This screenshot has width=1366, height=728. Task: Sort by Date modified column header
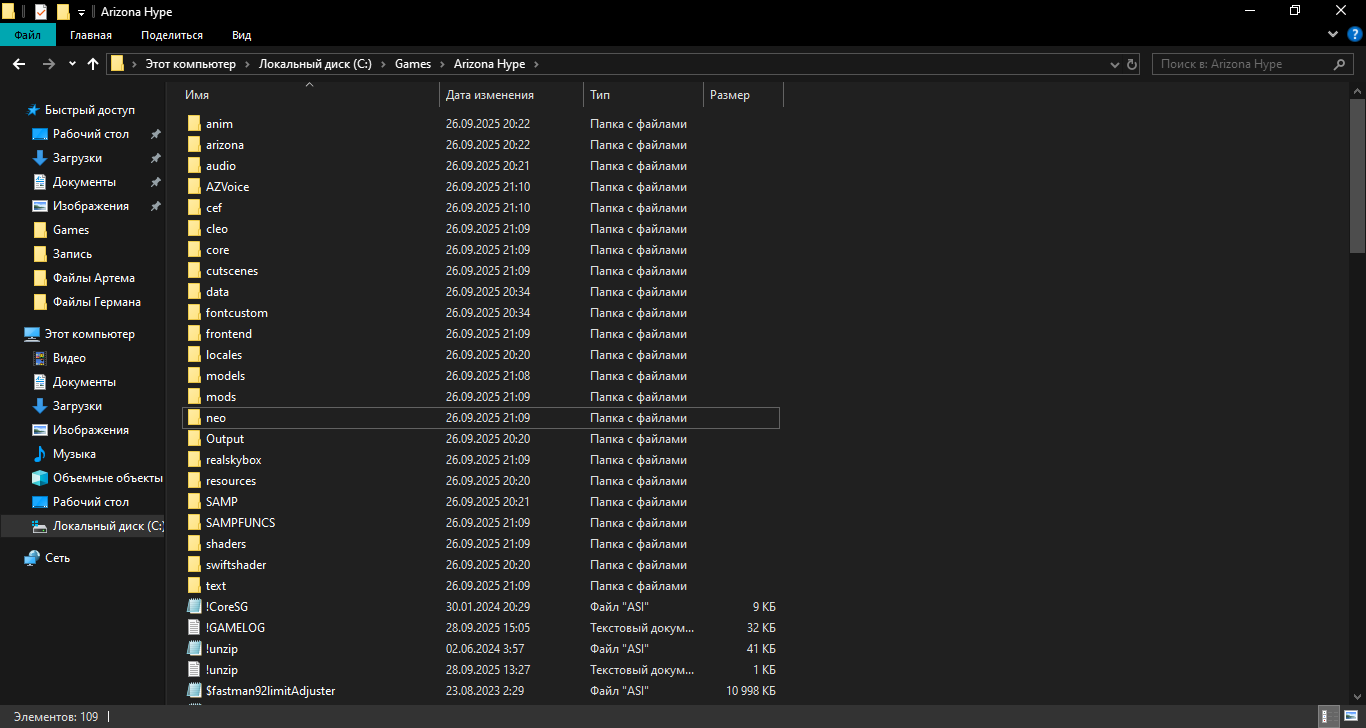(511, 95)
